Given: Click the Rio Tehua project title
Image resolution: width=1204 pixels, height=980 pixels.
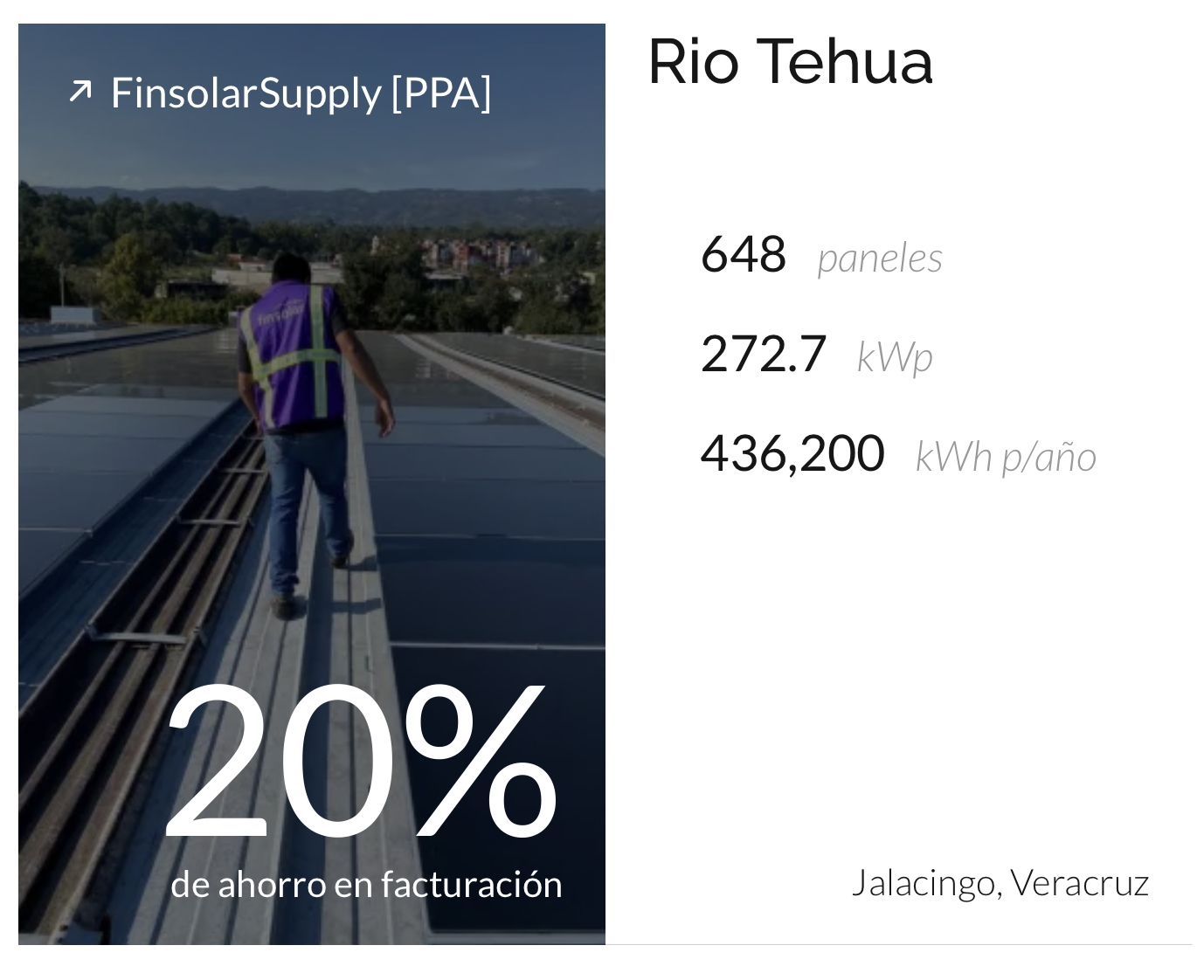Looking at the screenshot, I should point(790,62).
